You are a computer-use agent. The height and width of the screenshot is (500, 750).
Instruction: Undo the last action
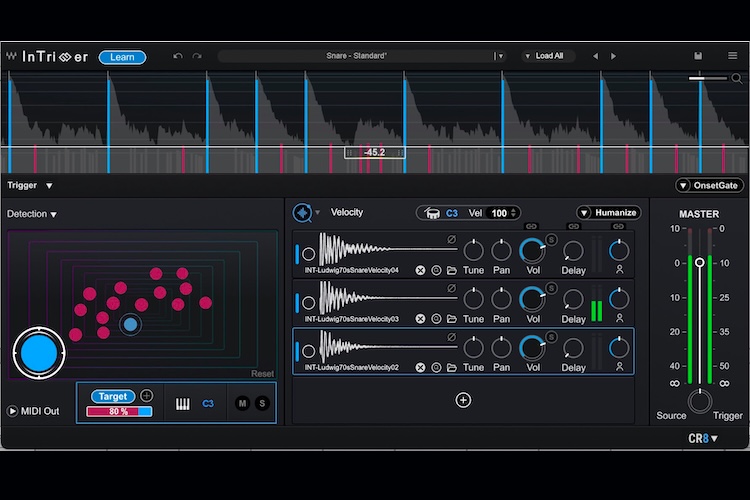click(x=178, y=56)
